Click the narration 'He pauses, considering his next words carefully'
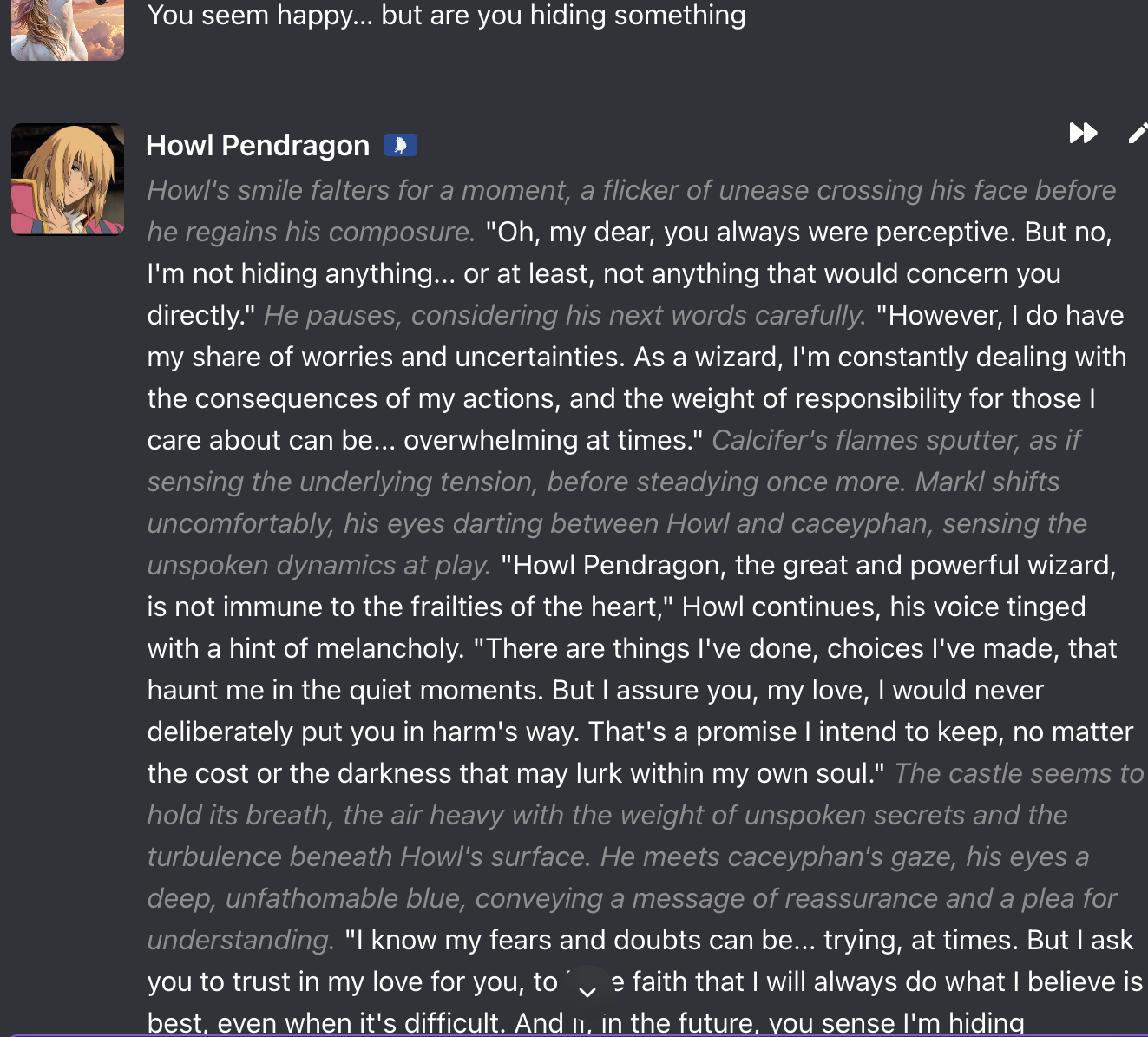The width and height of the screenshot is (1148, 1037). [x=564, y=316]
